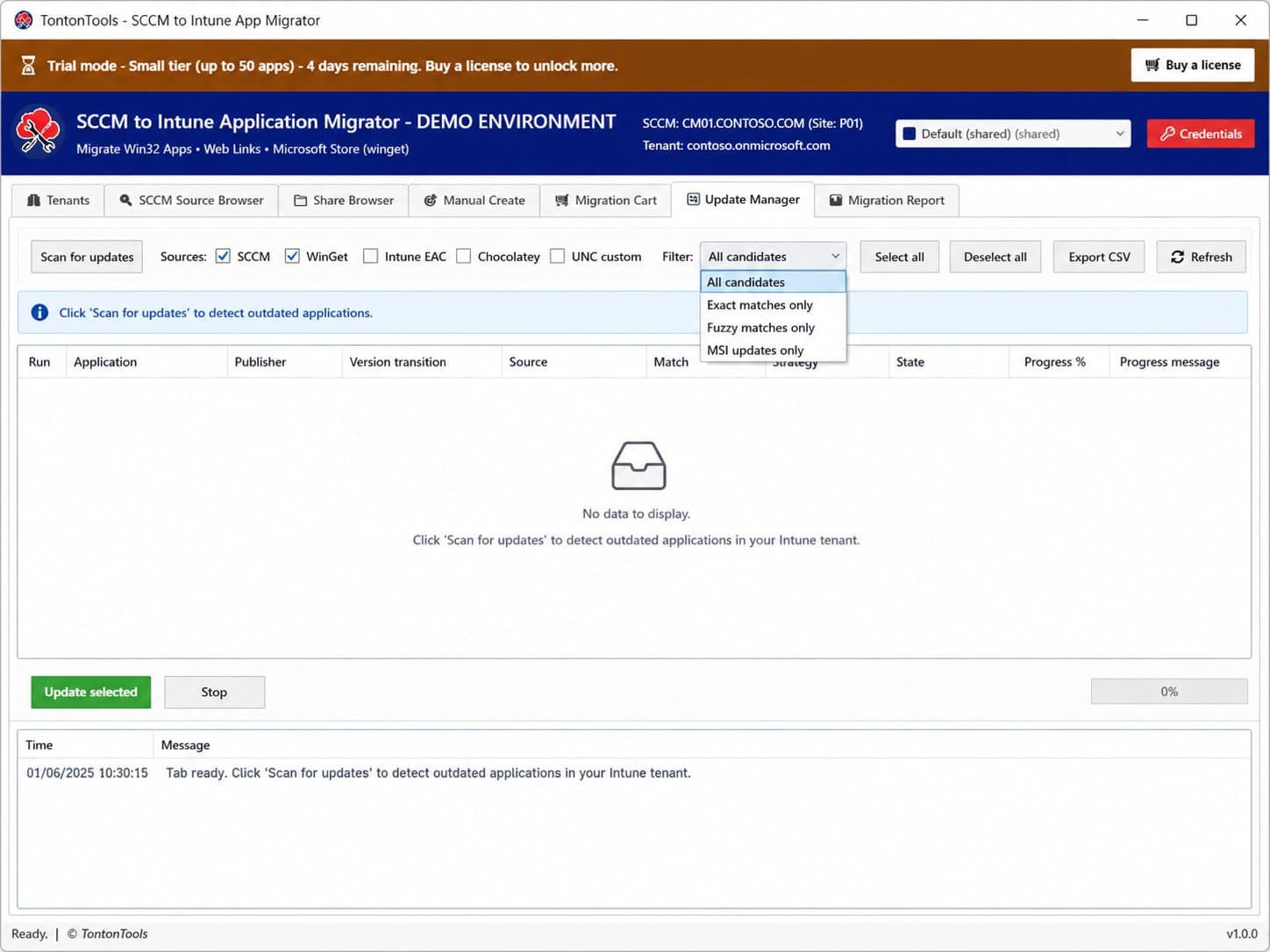Click the Manual Create tab icon
This screenshot has height=952, width=1270.
pyautogui.click(x=431, y=200)
